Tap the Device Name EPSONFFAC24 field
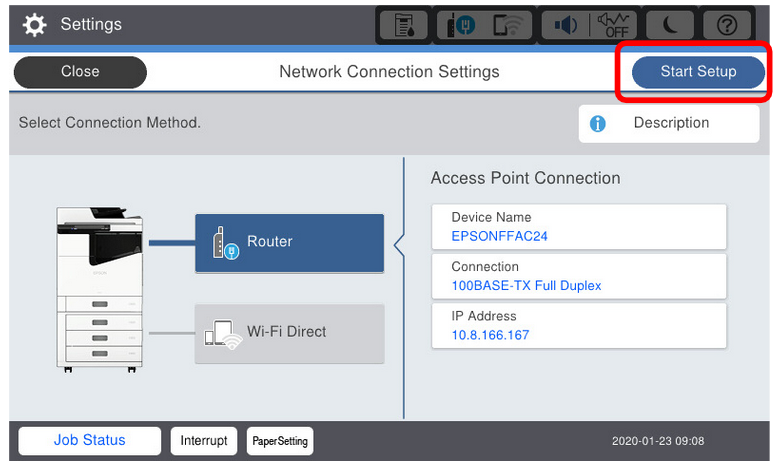The image size is (779, 466). coord(579,227)
